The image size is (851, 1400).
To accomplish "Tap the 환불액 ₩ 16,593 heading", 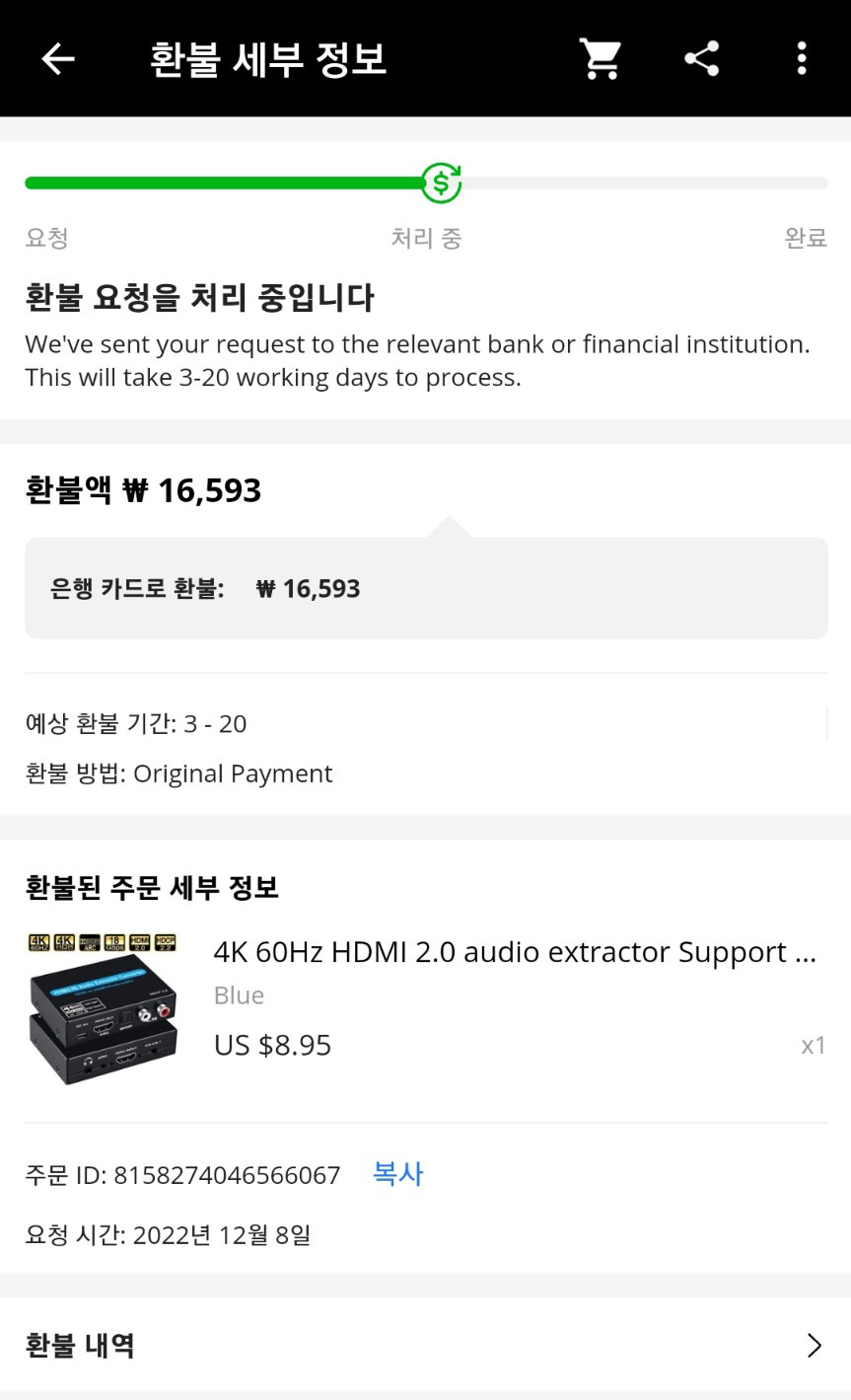I will coord(143,490).
